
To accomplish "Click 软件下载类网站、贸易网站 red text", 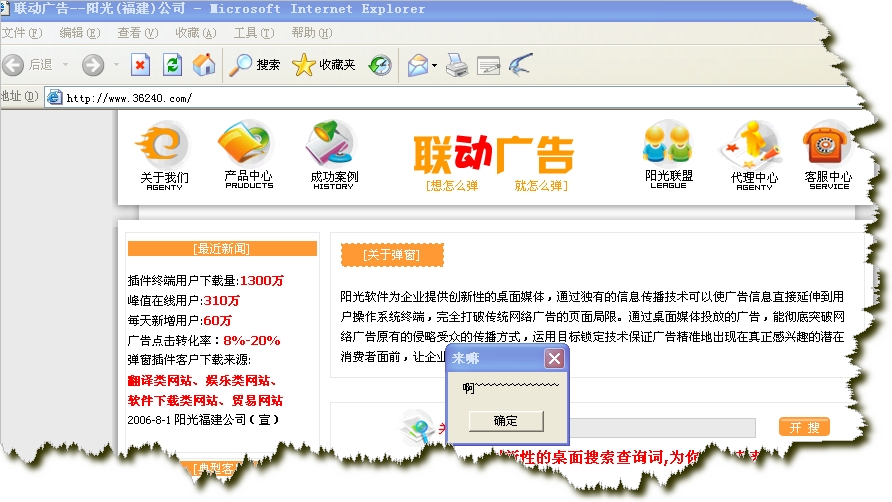I will click(x=205, y=401).
